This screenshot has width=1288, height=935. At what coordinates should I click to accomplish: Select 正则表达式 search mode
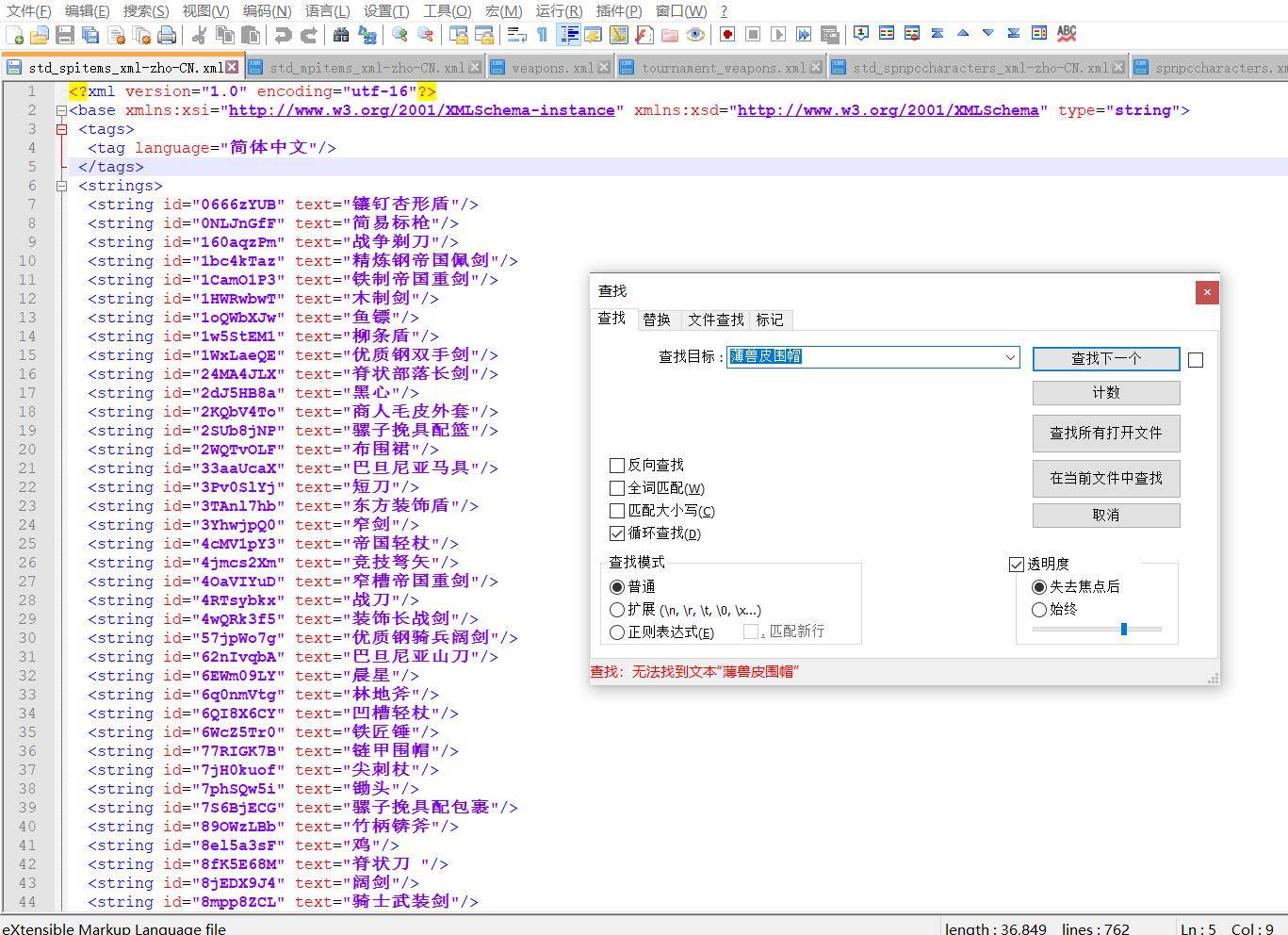pos(617,632)
